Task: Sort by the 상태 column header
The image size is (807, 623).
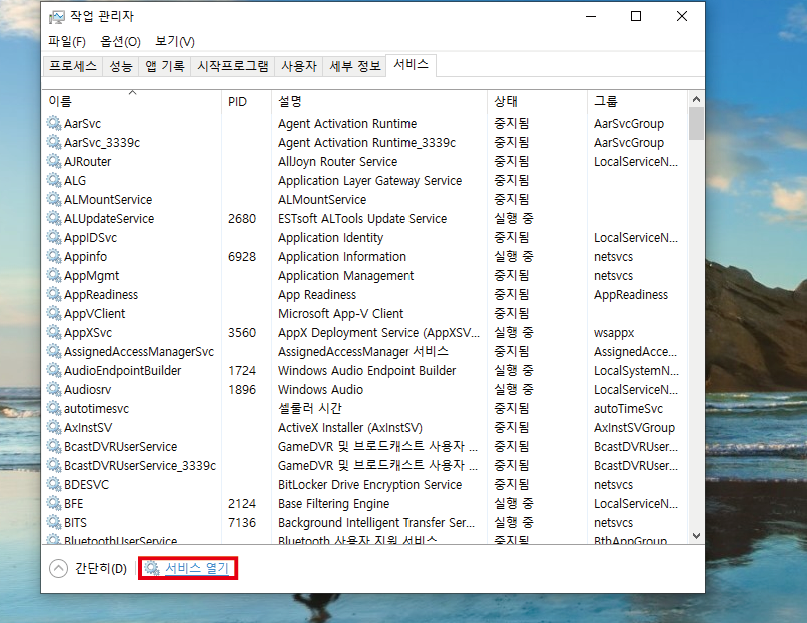Action: [537, 101]
